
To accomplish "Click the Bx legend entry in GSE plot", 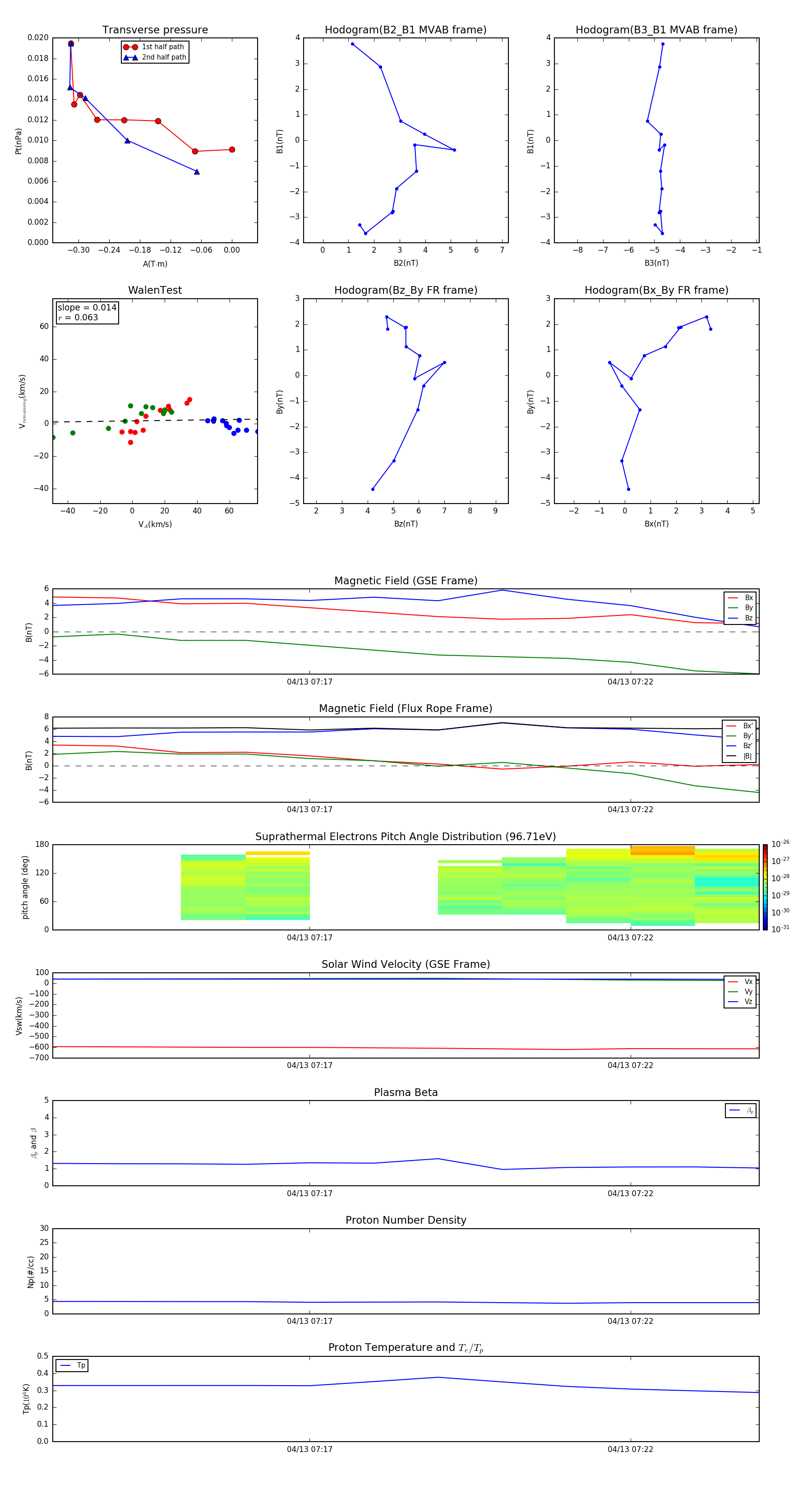I will (x=740, y=598).
